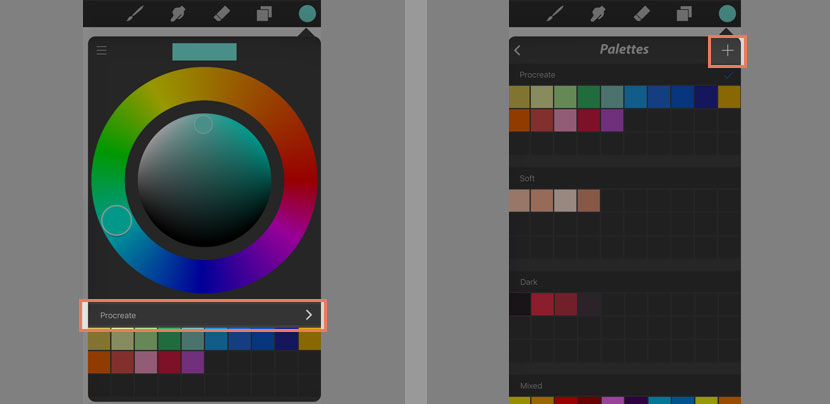Select the Eraser tool in left panel
This screenshot has width=830, height=404.
[x=221, y=14]
